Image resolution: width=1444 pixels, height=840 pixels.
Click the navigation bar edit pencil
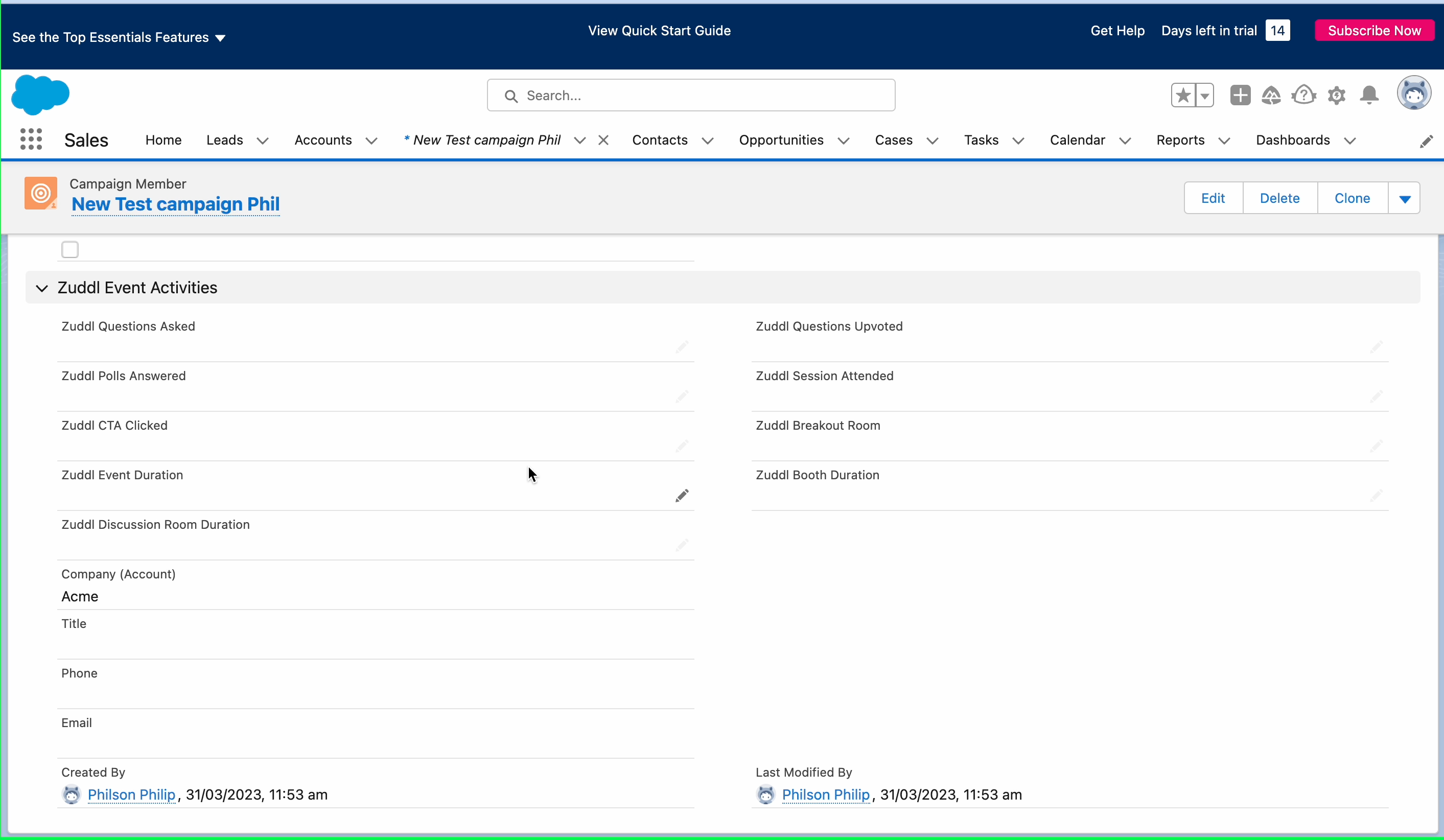tap(1426, 142)
